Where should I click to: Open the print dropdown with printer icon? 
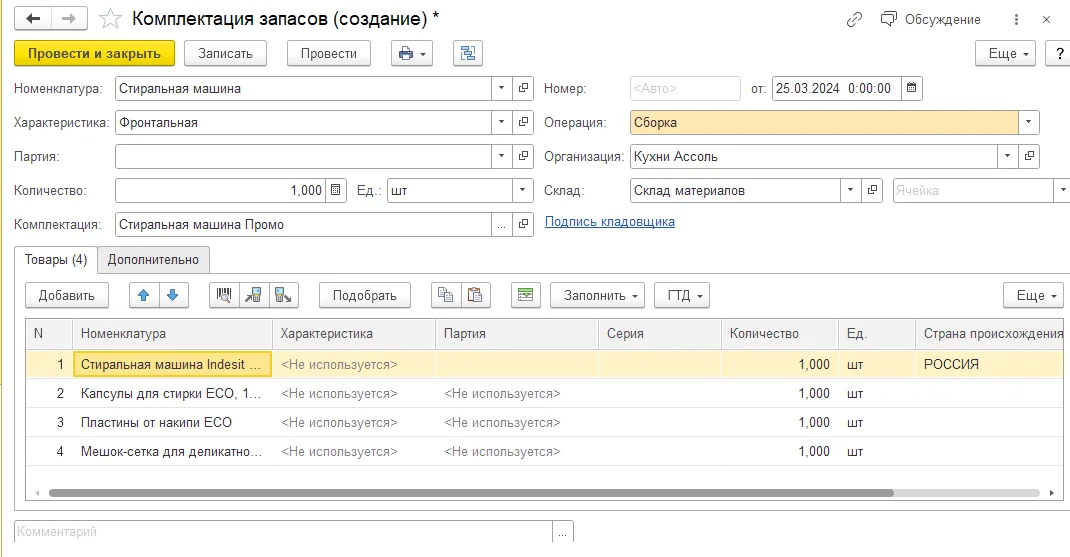coord(412,53)
